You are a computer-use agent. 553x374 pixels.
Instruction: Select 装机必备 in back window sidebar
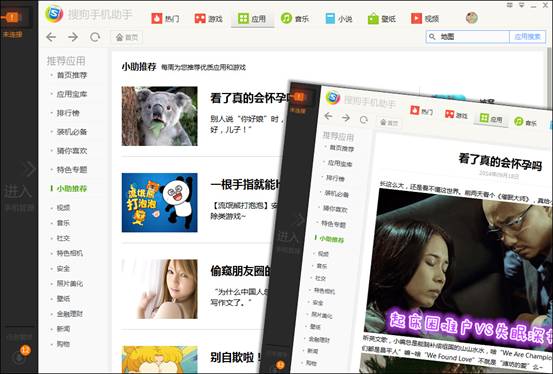point(72,132)
